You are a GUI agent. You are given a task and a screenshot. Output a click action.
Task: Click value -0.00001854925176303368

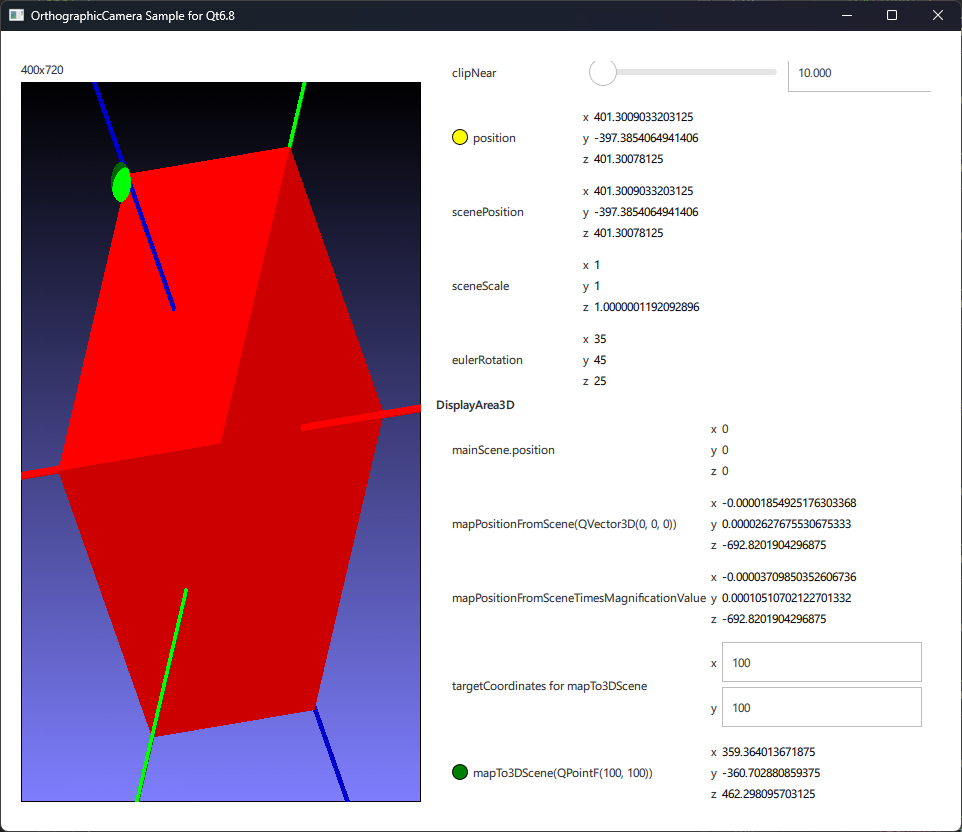789,503
